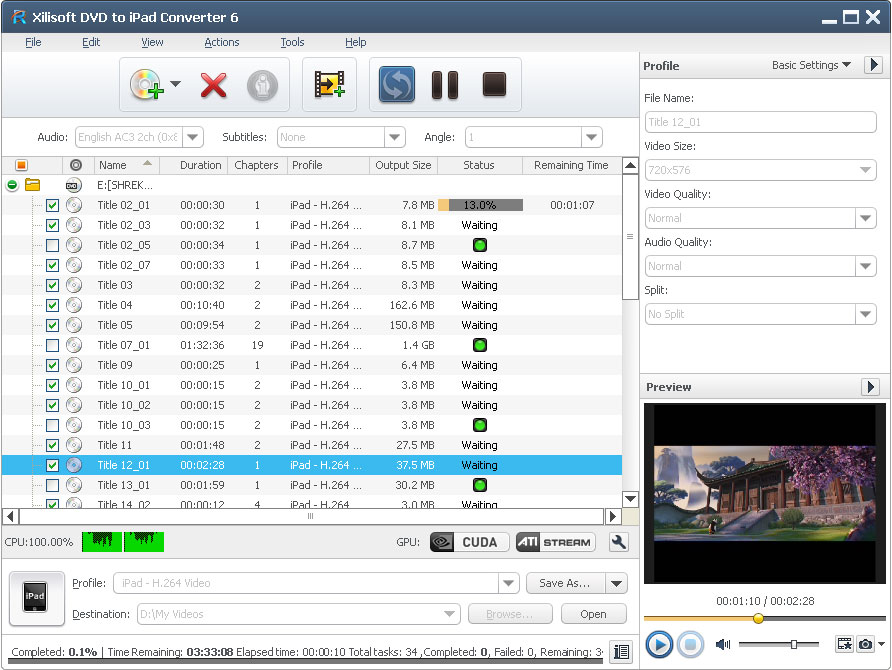
Task: Click the Open button next to Destination
Action: click(593, 614)
